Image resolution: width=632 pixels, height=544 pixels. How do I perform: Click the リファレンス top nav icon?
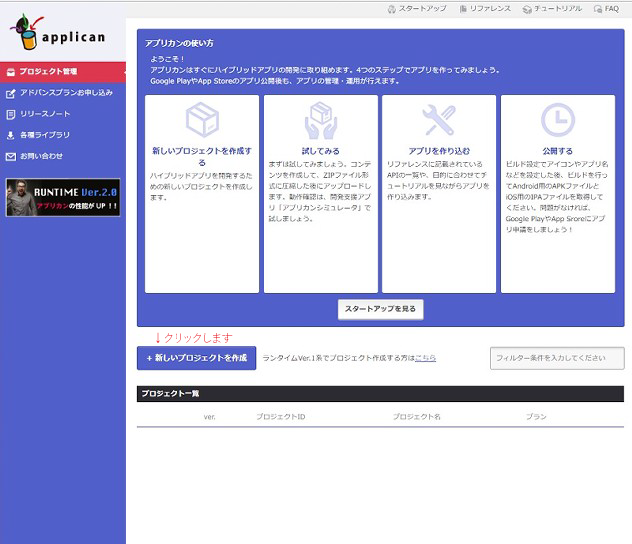(463, 9)
